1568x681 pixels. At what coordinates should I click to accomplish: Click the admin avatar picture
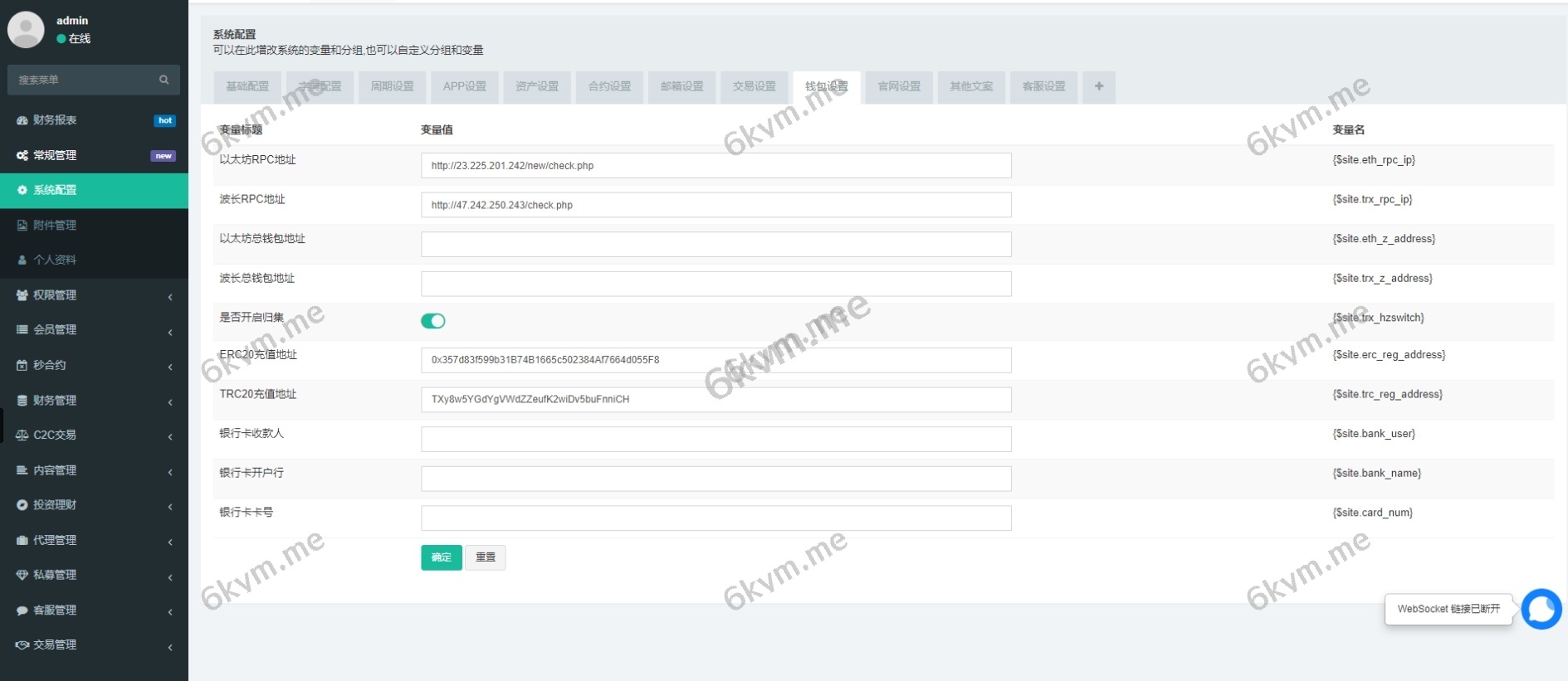(x=26, y=29)
